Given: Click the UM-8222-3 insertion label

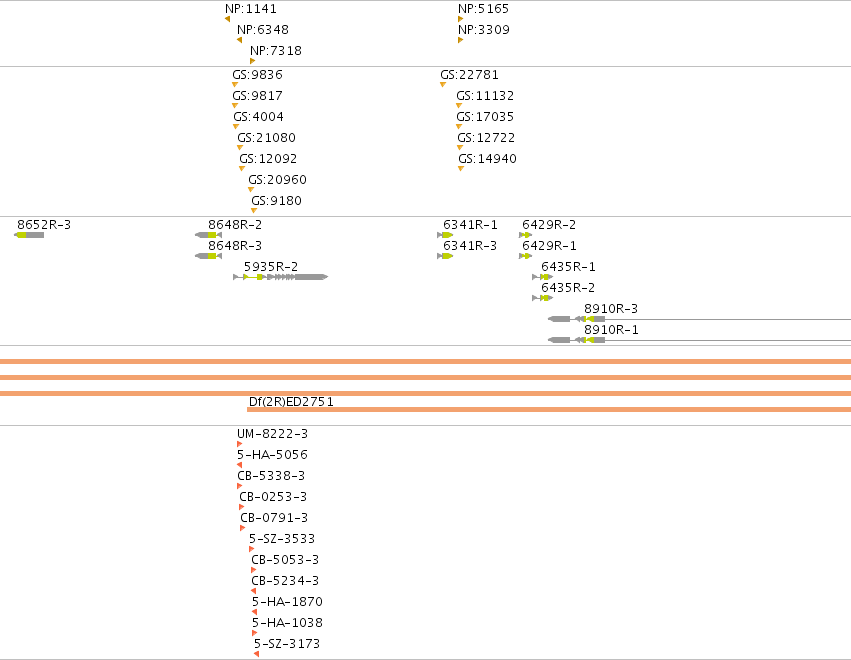Looking at the screenshot, I should 272,434.
